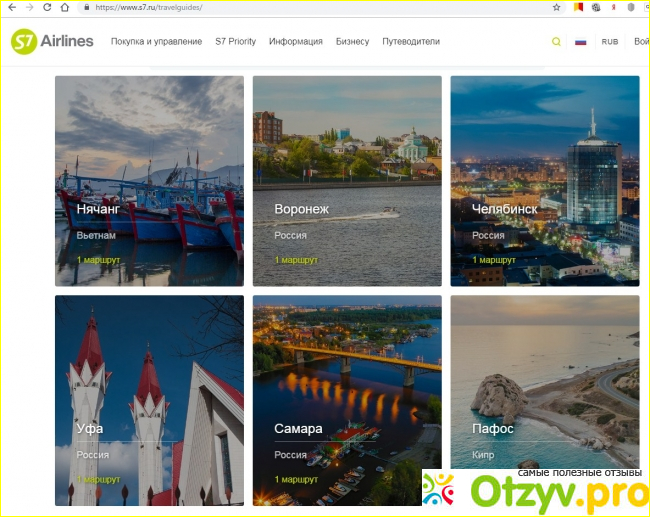Image resolution: width=650 pixels, height=517 pixels.
Task: Reload the page with the refresh icon
Action: coord(46,7)
